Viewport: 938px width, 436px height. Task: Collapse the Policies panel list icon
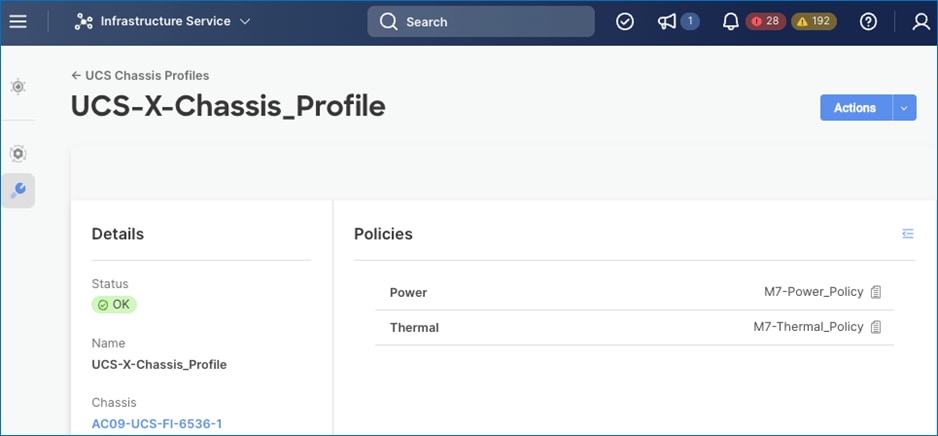click(x=907, y=234)
